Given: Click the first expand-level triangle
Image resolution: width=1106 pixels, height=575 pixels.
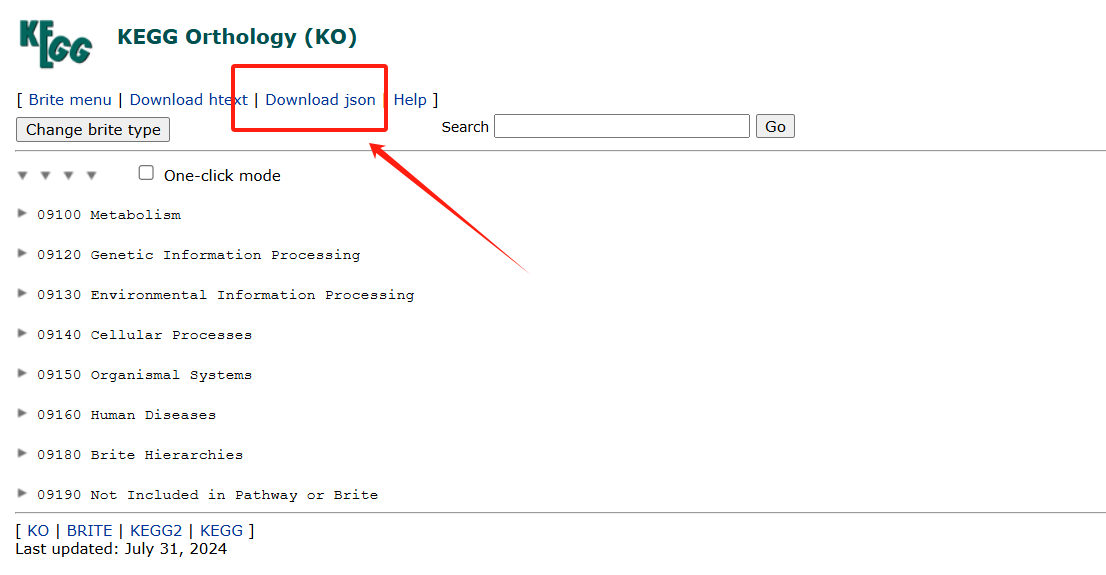Looking at the screenshot, I should [x=23, y=176].
